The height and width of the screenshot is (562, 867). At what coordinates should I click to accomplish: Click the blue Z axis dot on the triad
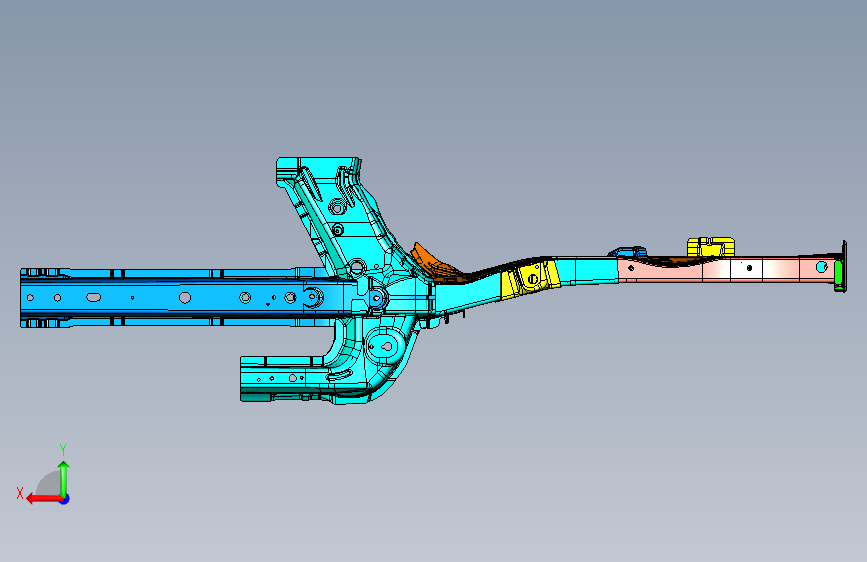(x=65, y=499)
